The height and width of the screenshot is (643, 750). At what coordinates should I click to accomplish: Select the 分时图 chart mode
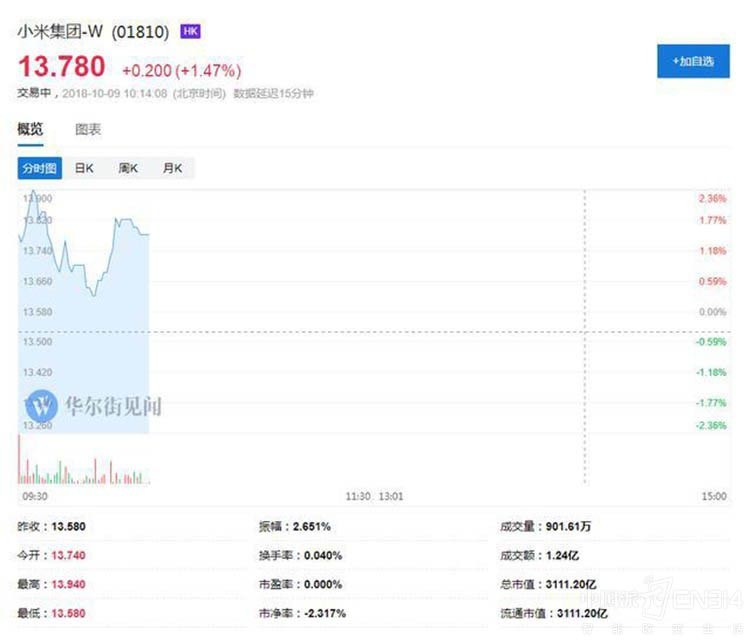(40, 168)
